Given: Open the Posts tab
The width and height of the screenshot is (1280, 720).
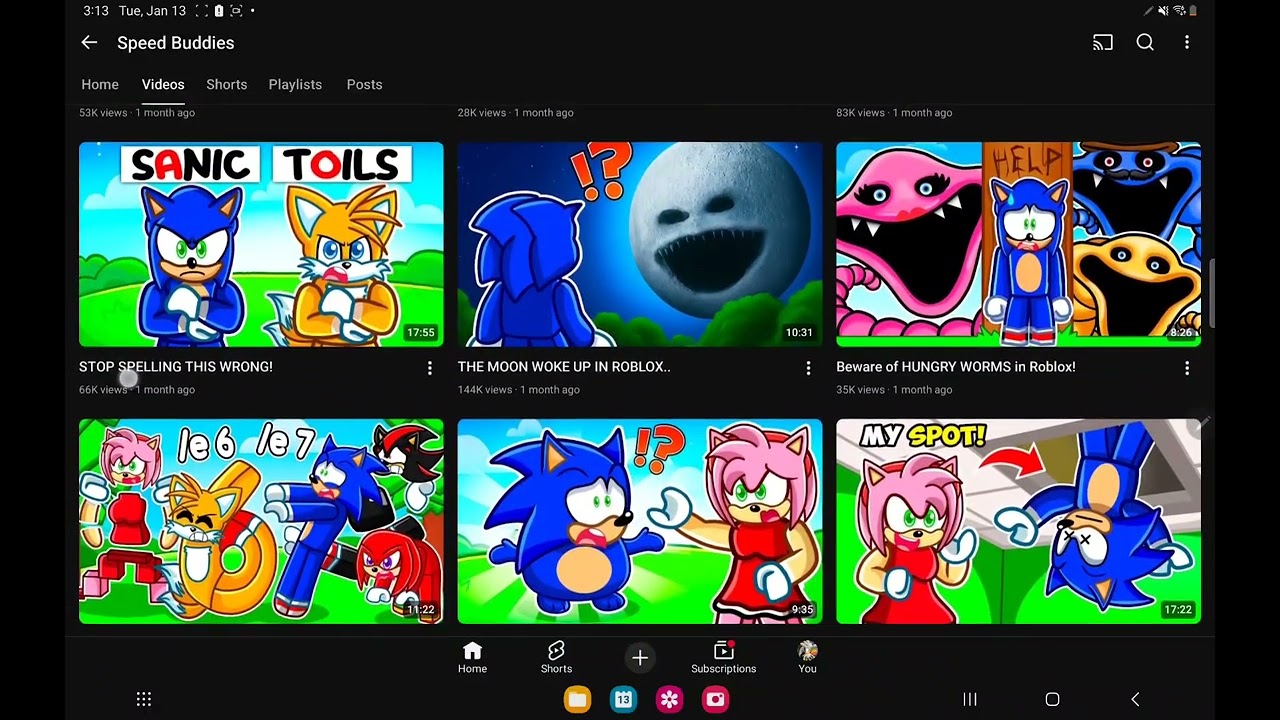Looking at the screenshot, I should pyautogui.click(x=364, y=84).
